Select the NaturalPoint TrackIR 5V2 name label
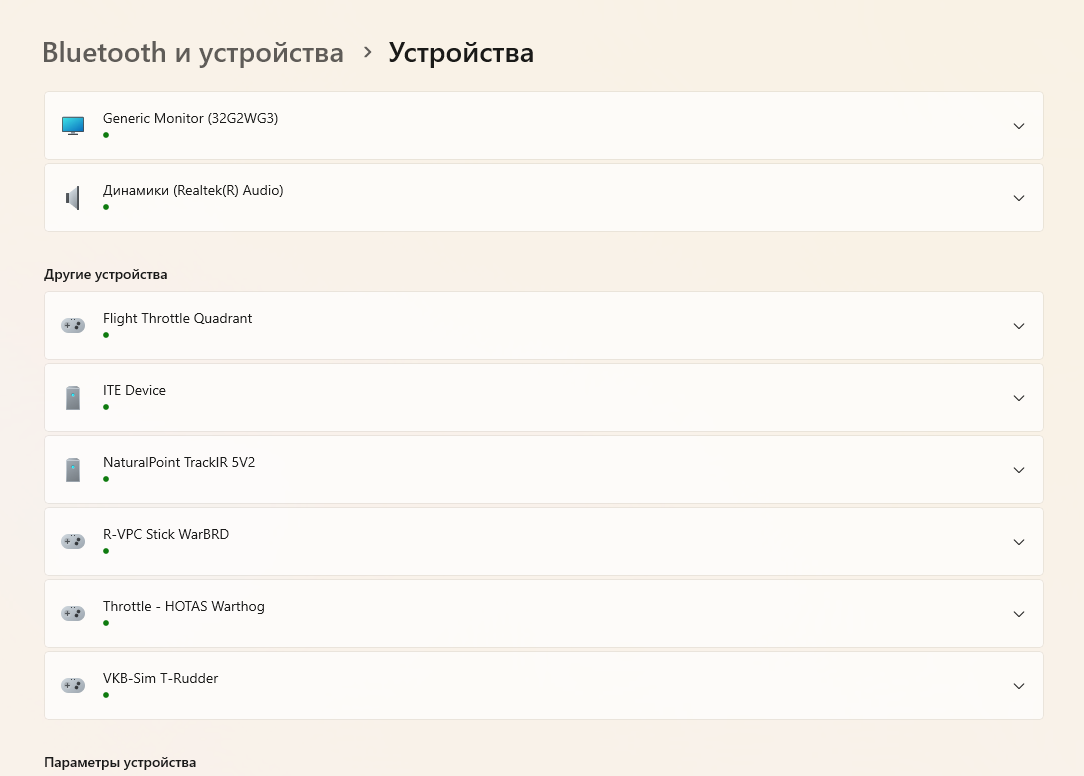 click(x=179, y=463)
